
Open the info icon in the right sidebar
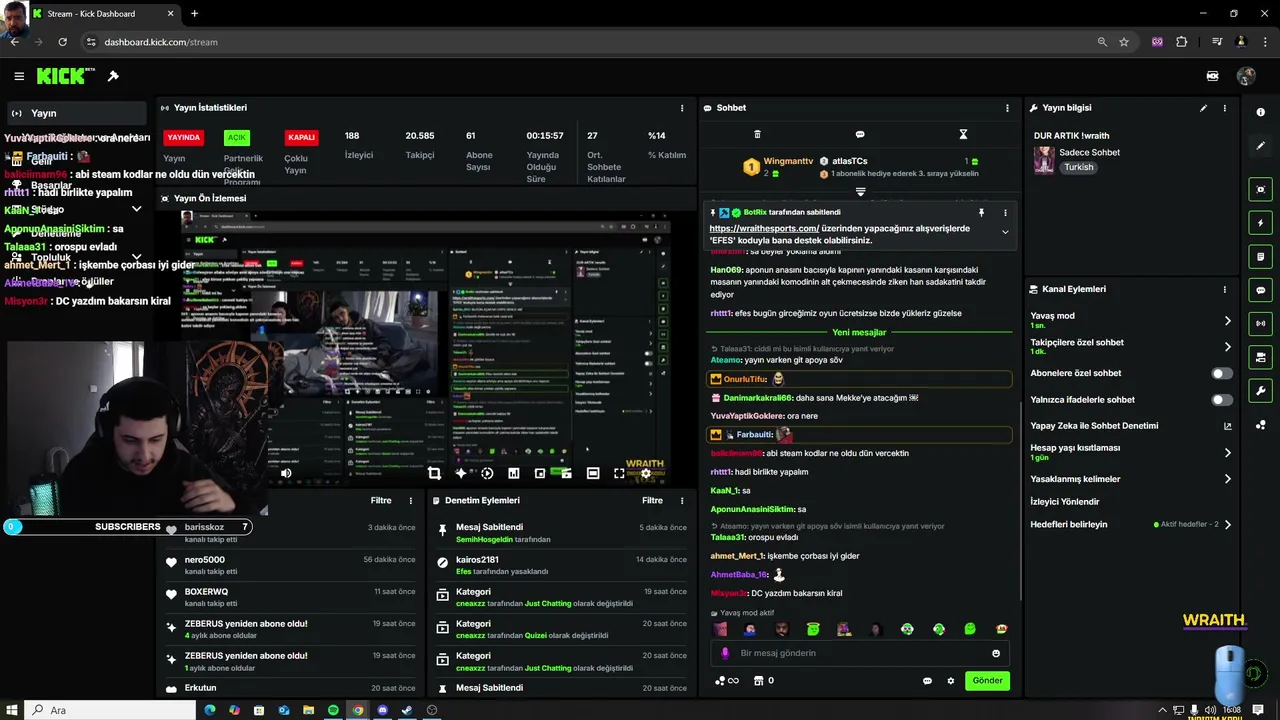[1260, 112]
